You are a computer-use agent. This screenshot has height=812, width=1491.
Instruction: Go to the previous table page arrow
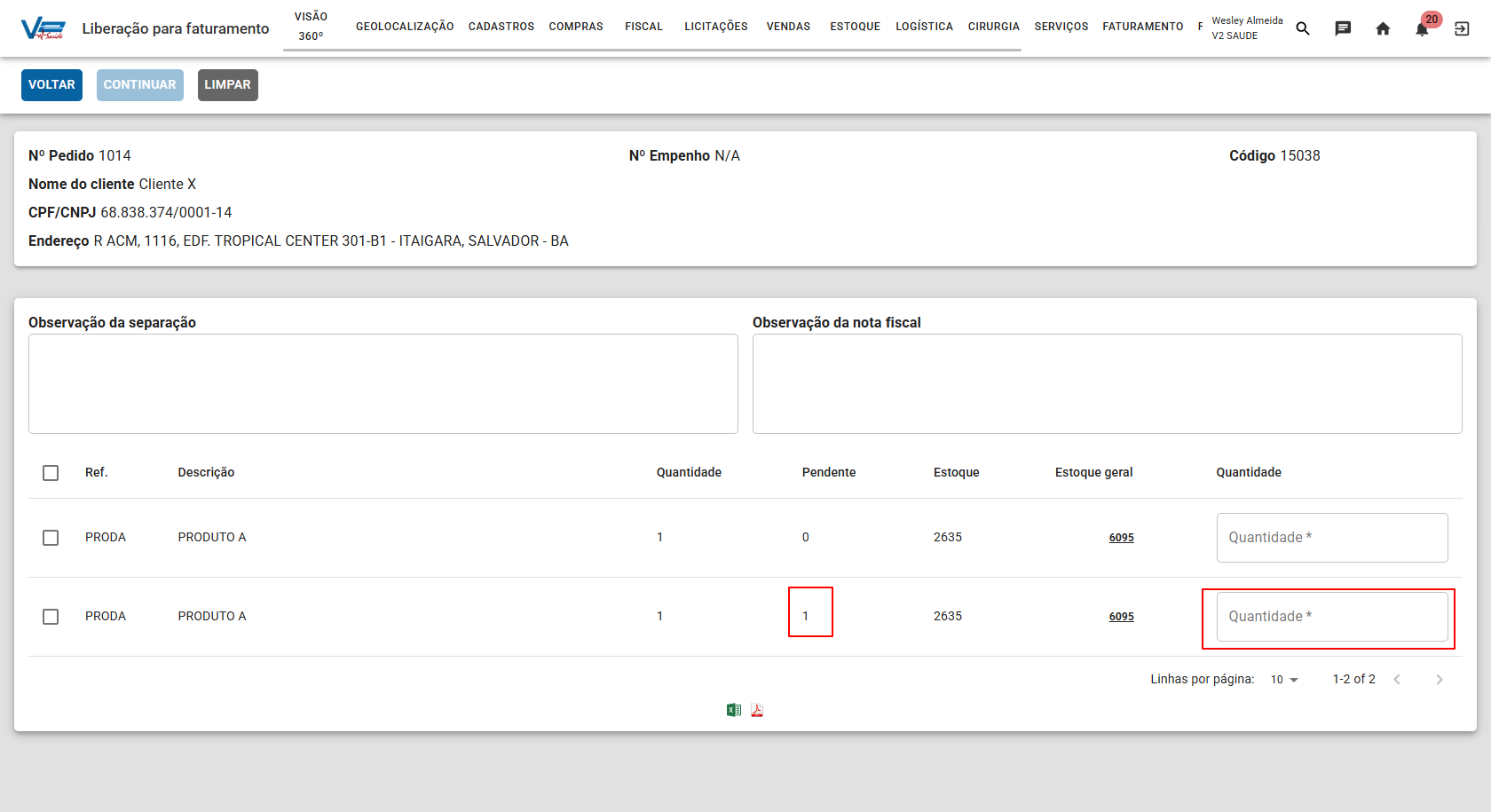[1397, 680]
